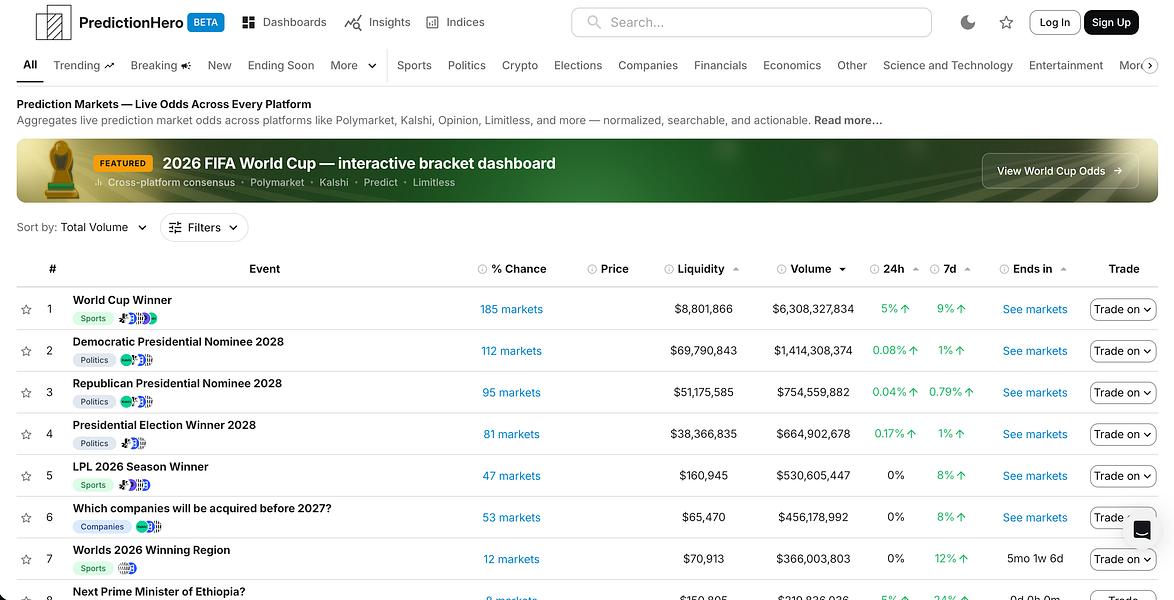This screenshot has height=600, width=1174.
Task: Click the Liquidity column info icon
Action: (669, 269)
